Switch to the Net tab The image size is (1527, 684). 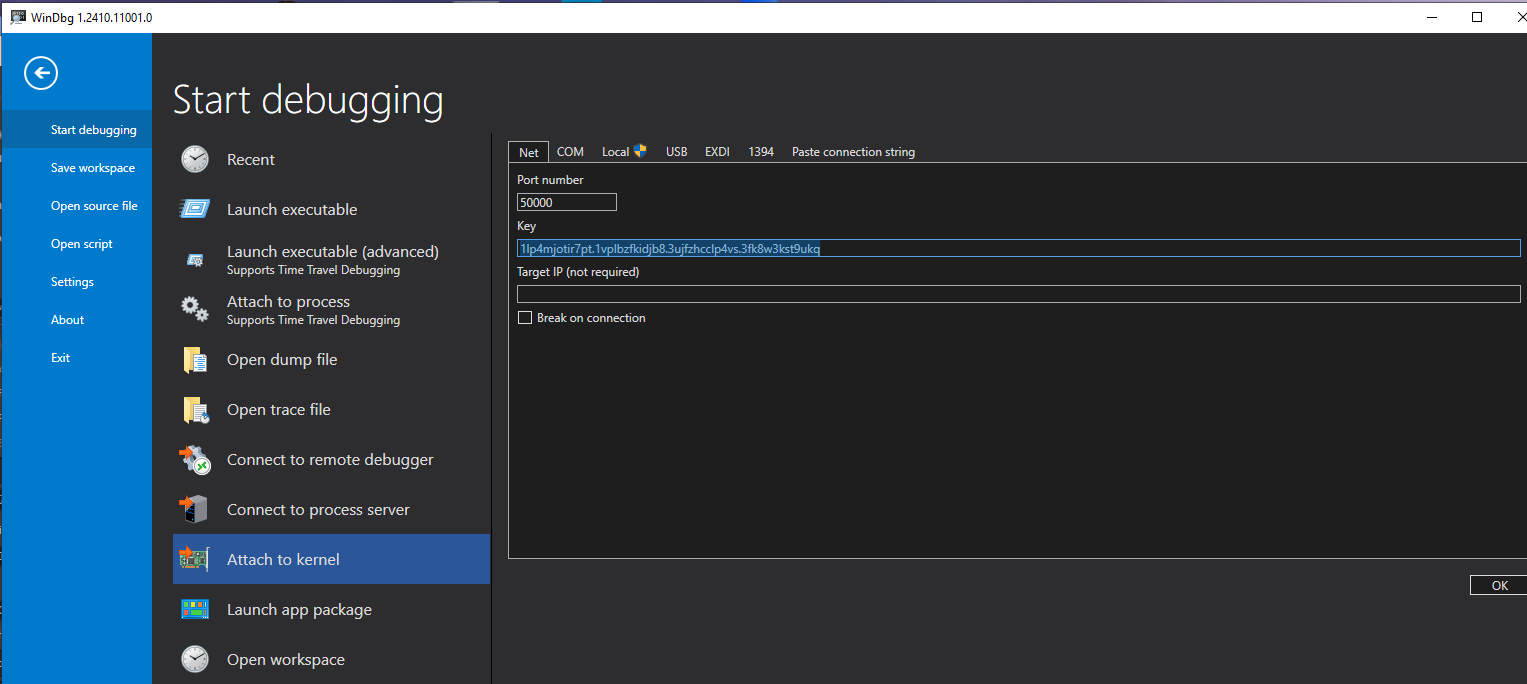pos(528,152)
